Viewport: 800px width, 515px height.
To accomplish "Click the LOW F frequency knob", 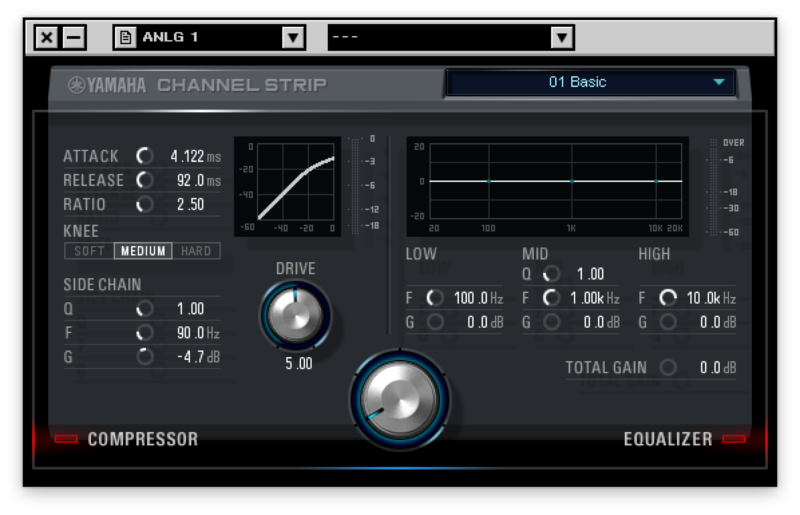I will (435, 298).
